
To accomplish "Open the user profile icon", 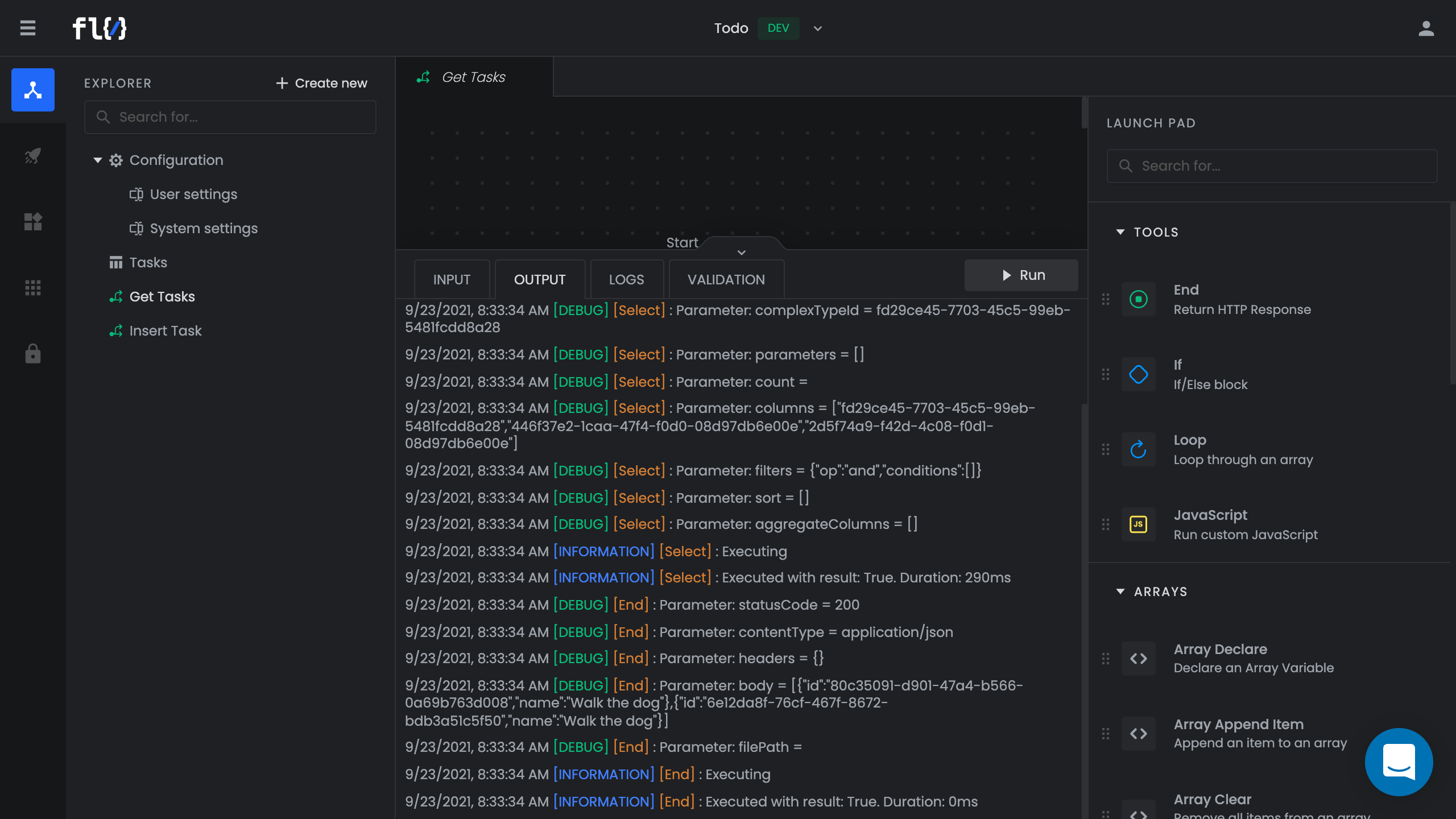I will tap(1426, 28).
